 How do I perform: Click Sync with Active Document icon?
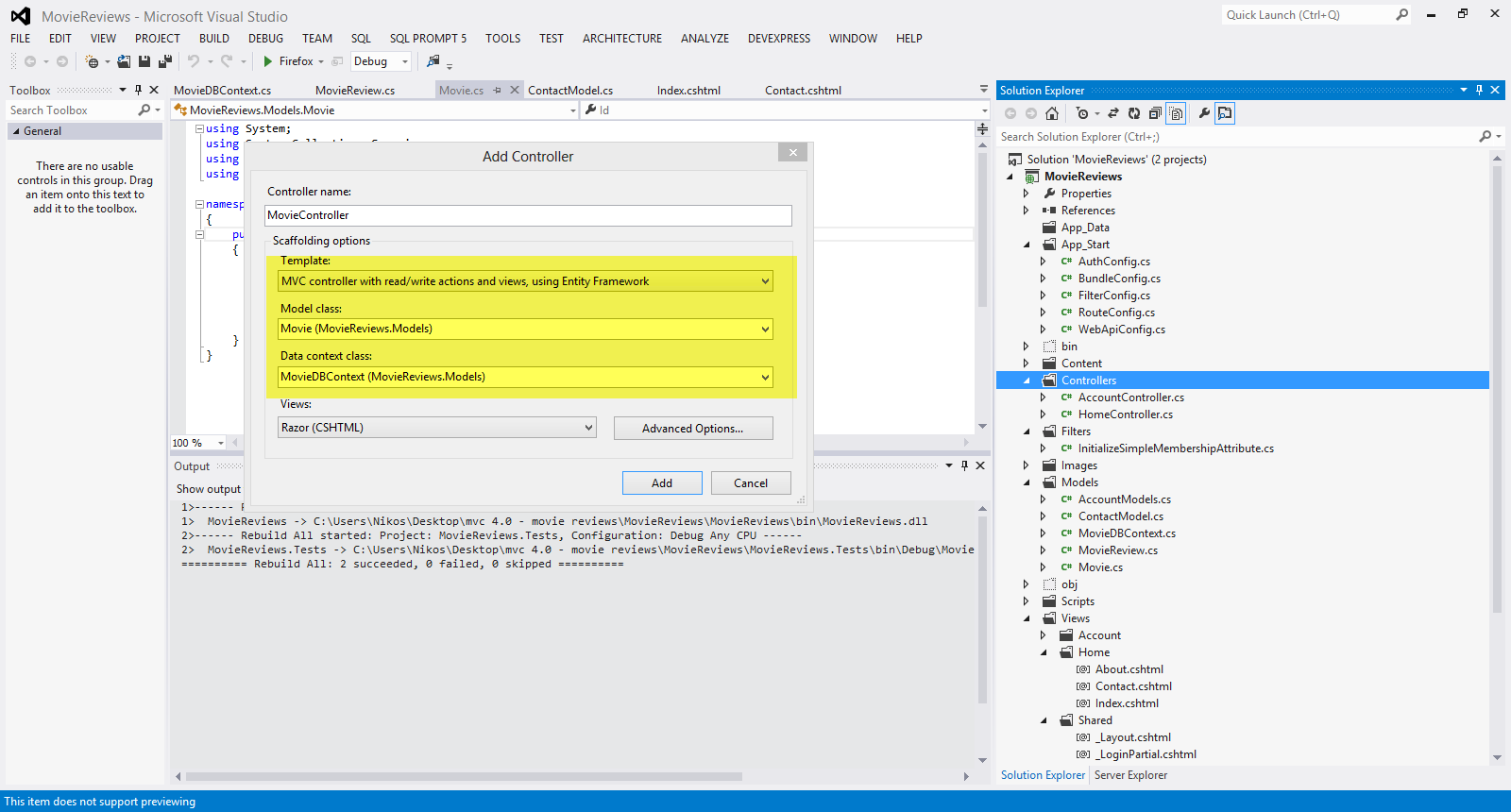pos(1113,113)
